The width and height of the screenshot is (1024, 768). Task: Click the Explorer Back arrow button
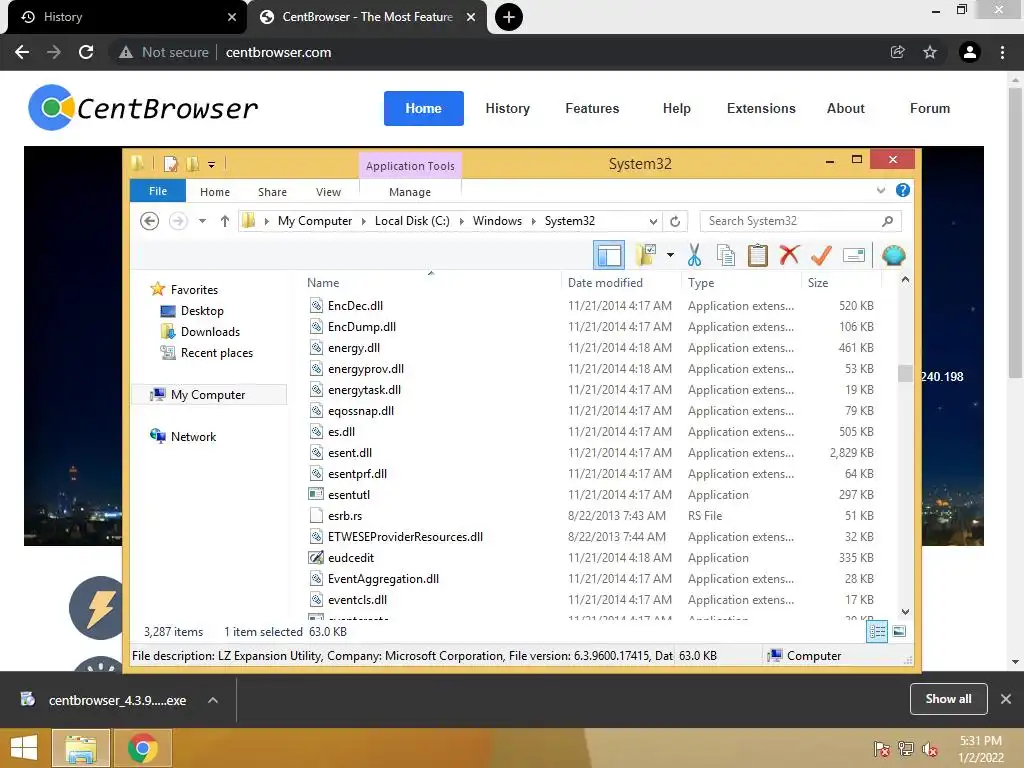[x=150, y=221]
